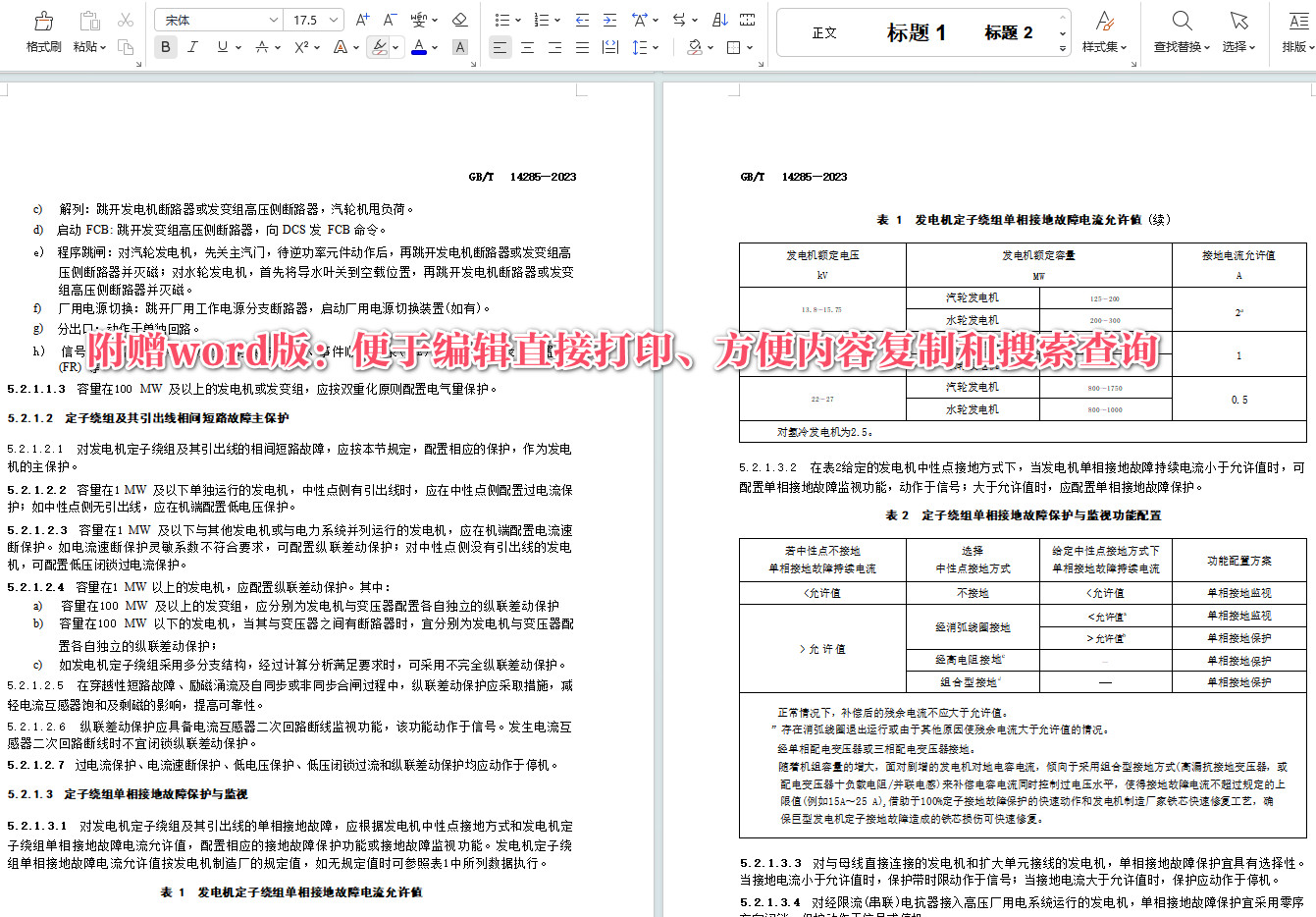Screen dimensions: 1316x917
Task: Click the 选择 selection tool
Action: tap(1238, 30)
